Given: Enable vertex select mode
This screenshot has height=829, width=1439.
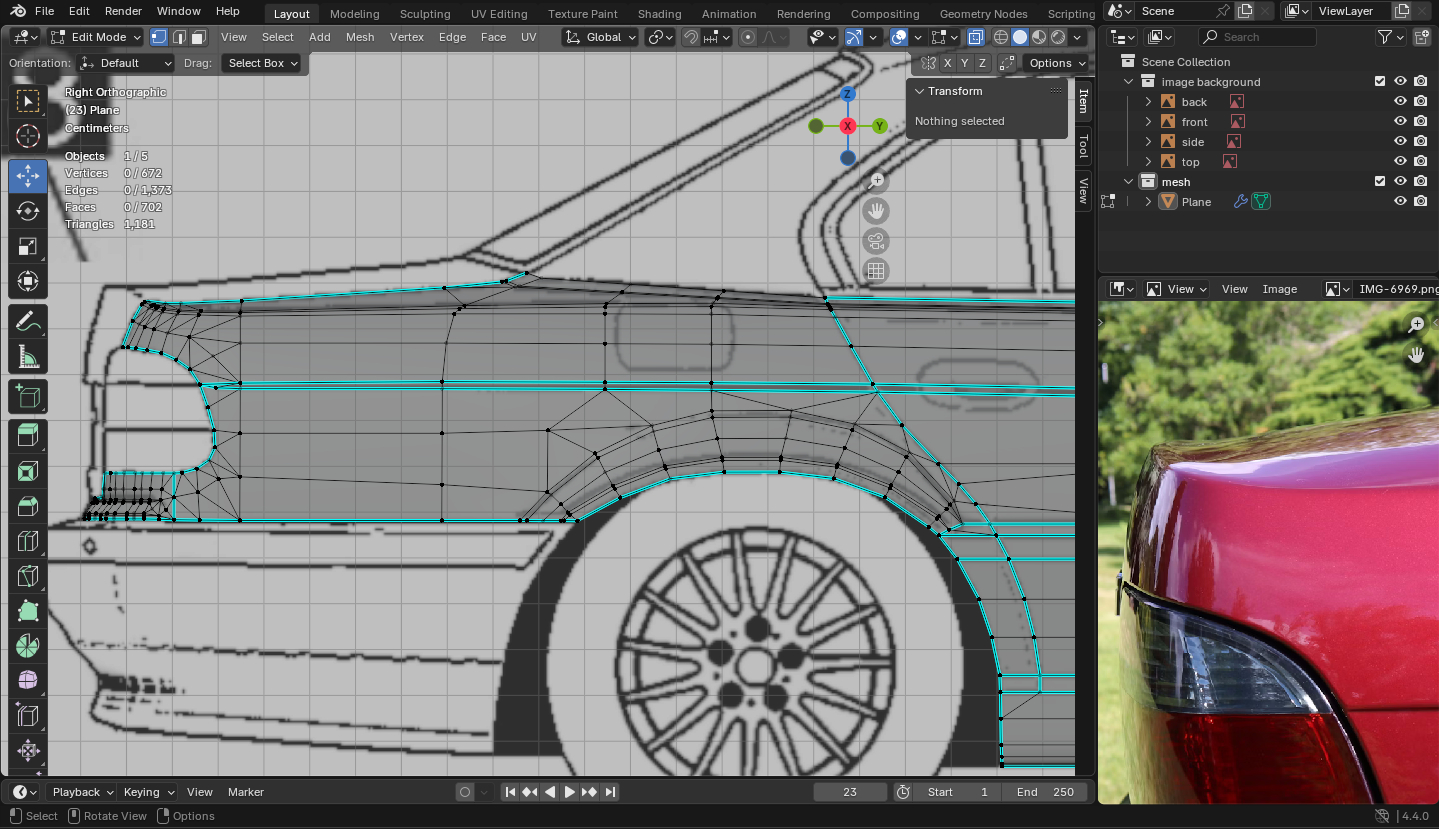Looking at the screenshot, I should point(159,37).
